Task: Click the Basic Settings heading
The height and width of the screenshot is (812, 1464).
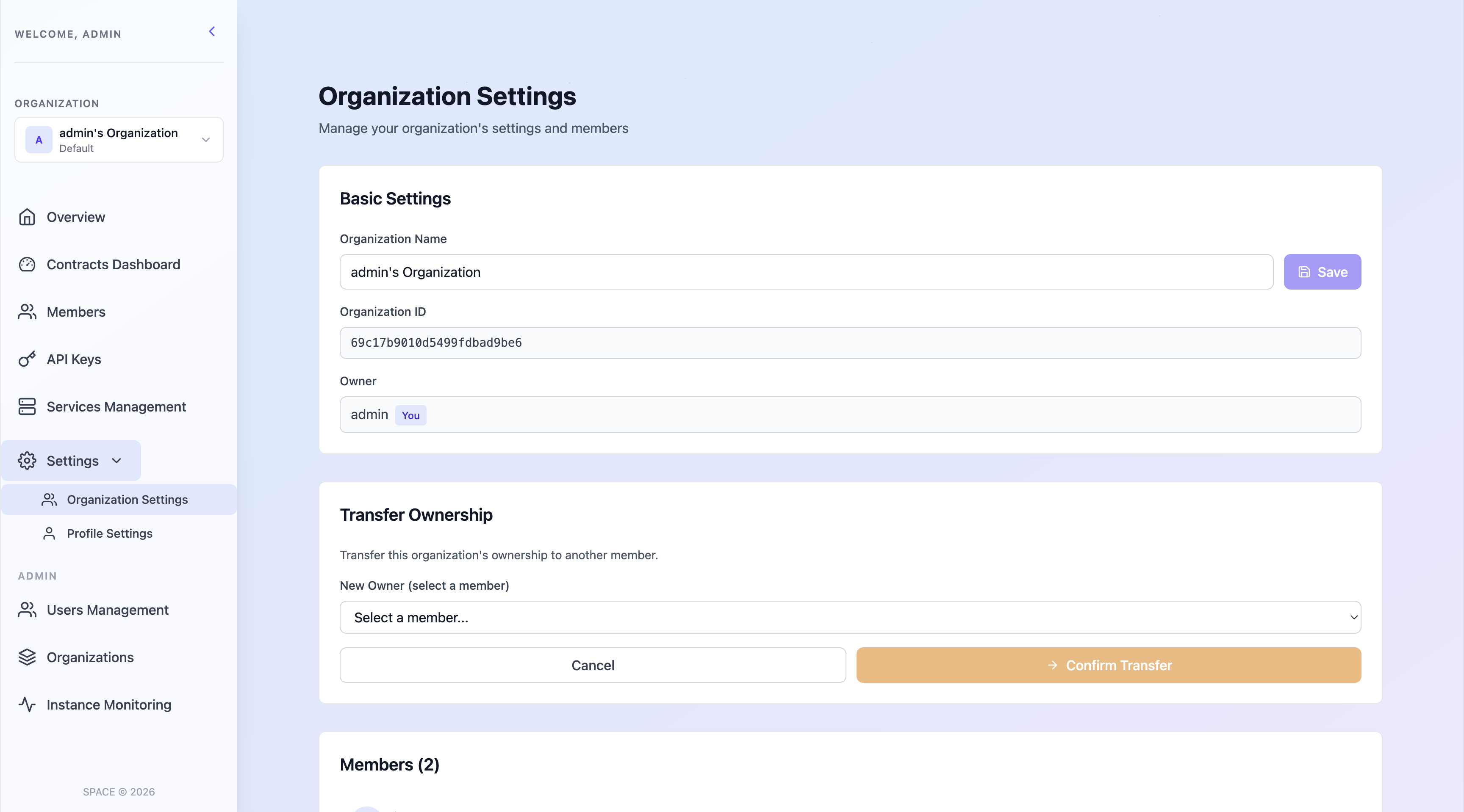Action: (395, 199)
